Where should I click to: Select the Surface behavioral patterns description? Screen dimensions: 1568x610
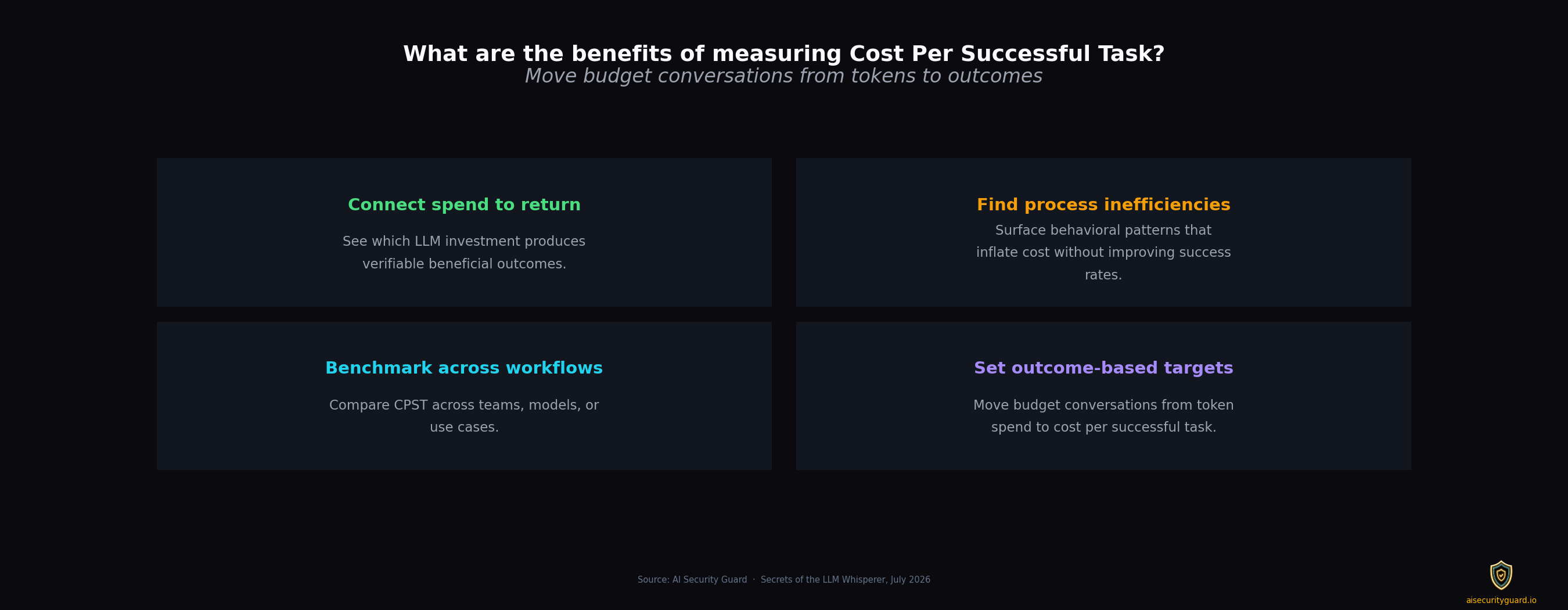coord(1103,253)
